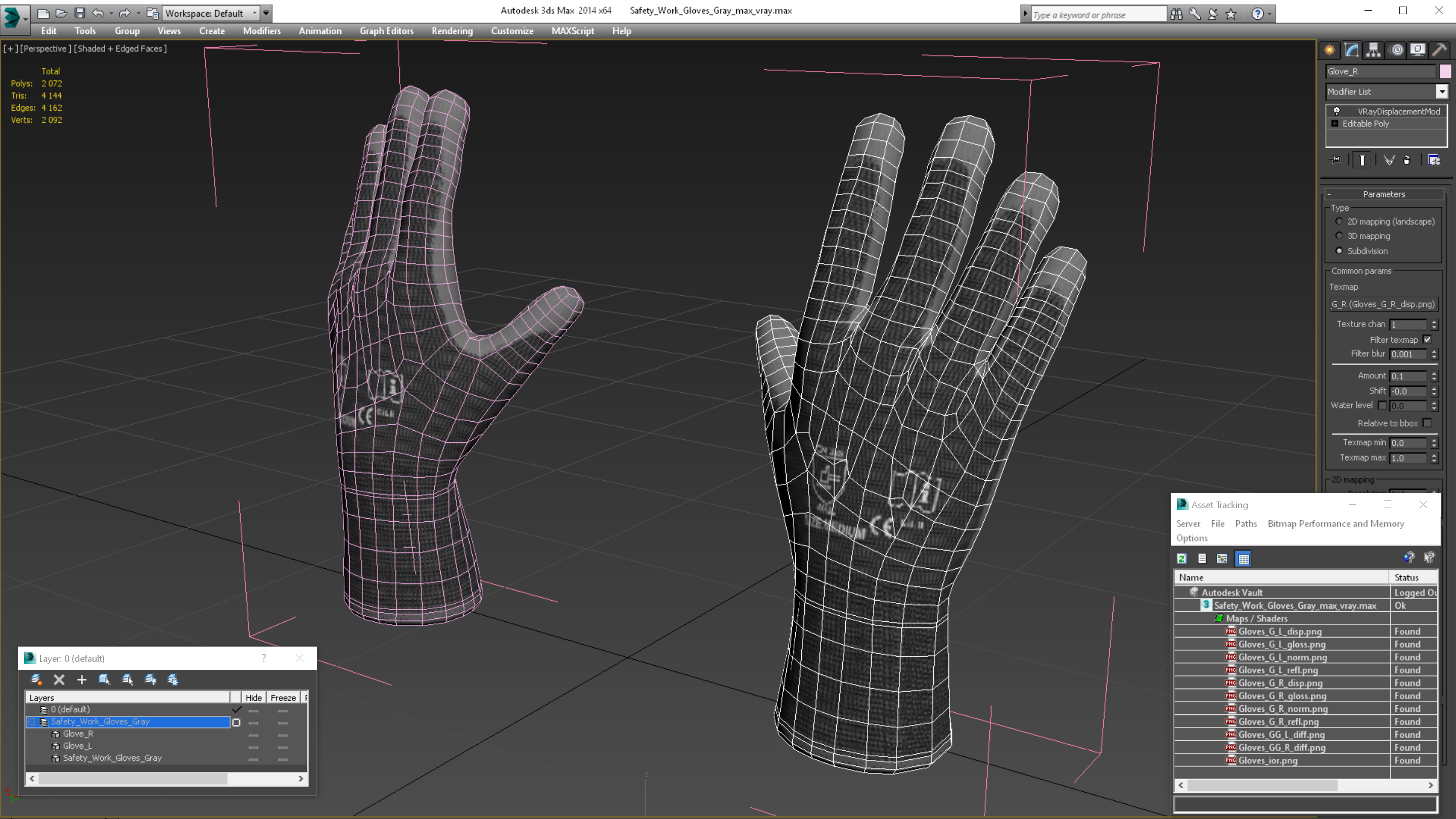Open the Motion command panel tab

1396,50
